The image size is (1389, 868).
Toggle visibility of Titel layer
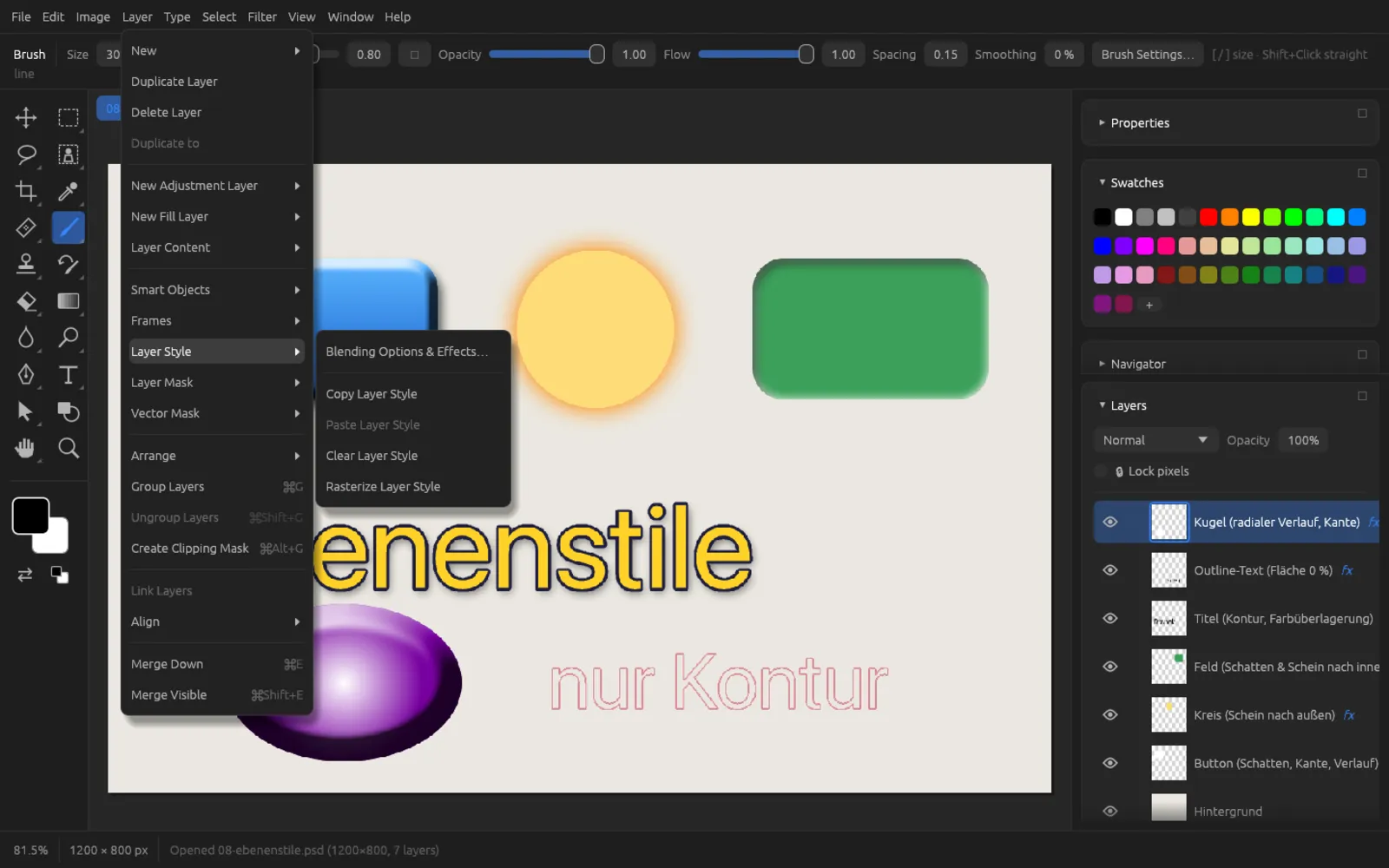1109,618
